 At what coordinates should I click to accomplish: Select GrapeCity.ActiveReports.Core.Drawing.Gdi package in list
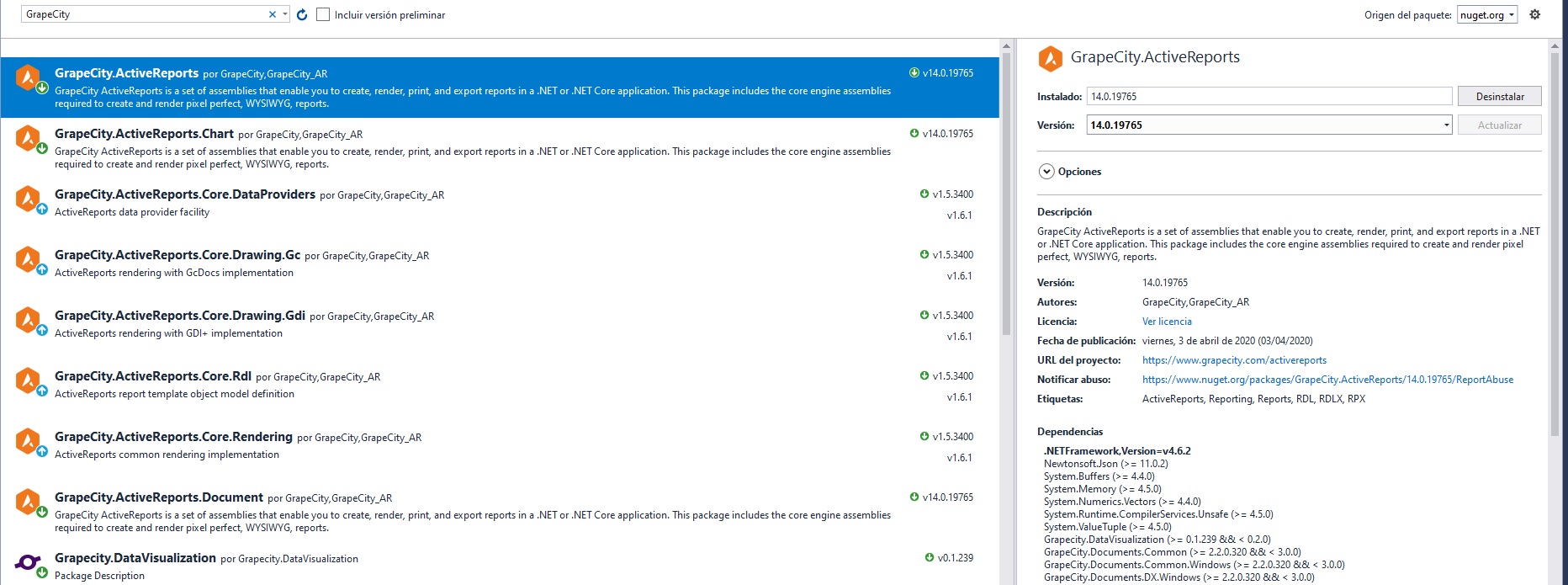(180, 316)
